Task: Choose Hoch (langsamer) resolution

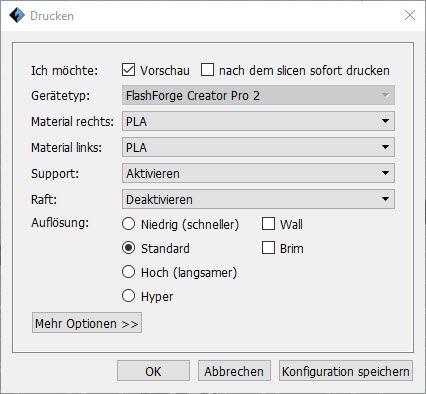Action: point(128,272)
